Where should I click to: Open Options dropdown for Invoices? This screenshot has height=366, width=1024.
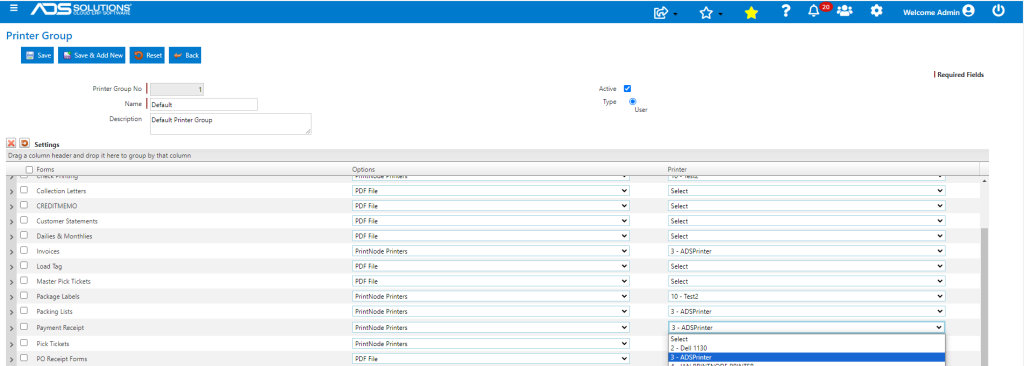pos(490,251)
